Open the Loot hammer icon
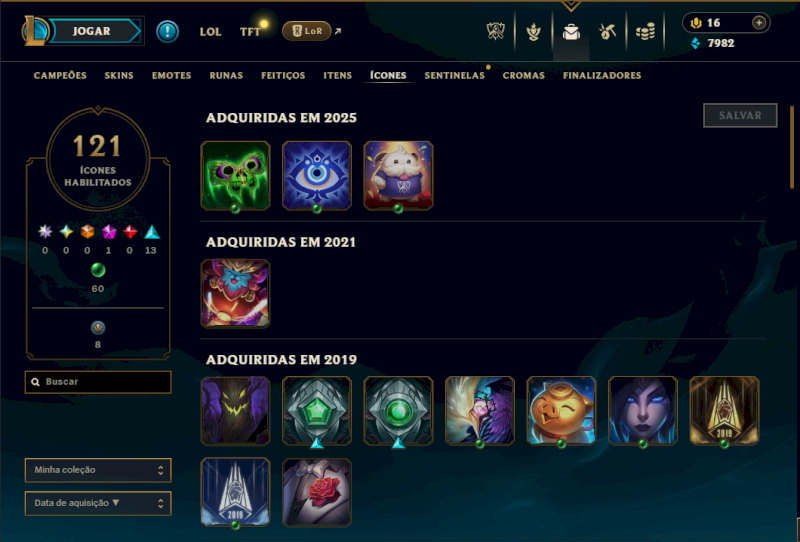 tap(607, 32)
